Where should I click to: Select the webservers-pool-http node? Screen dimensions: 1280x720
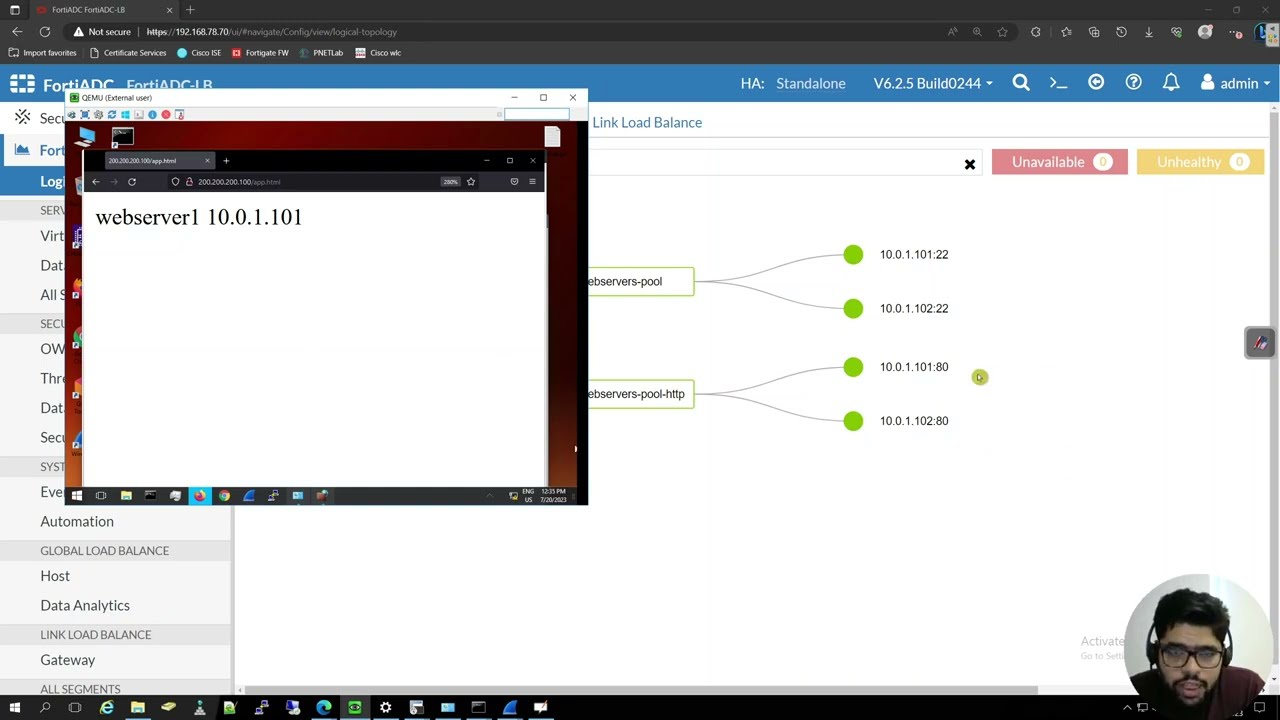click(639, 394)
